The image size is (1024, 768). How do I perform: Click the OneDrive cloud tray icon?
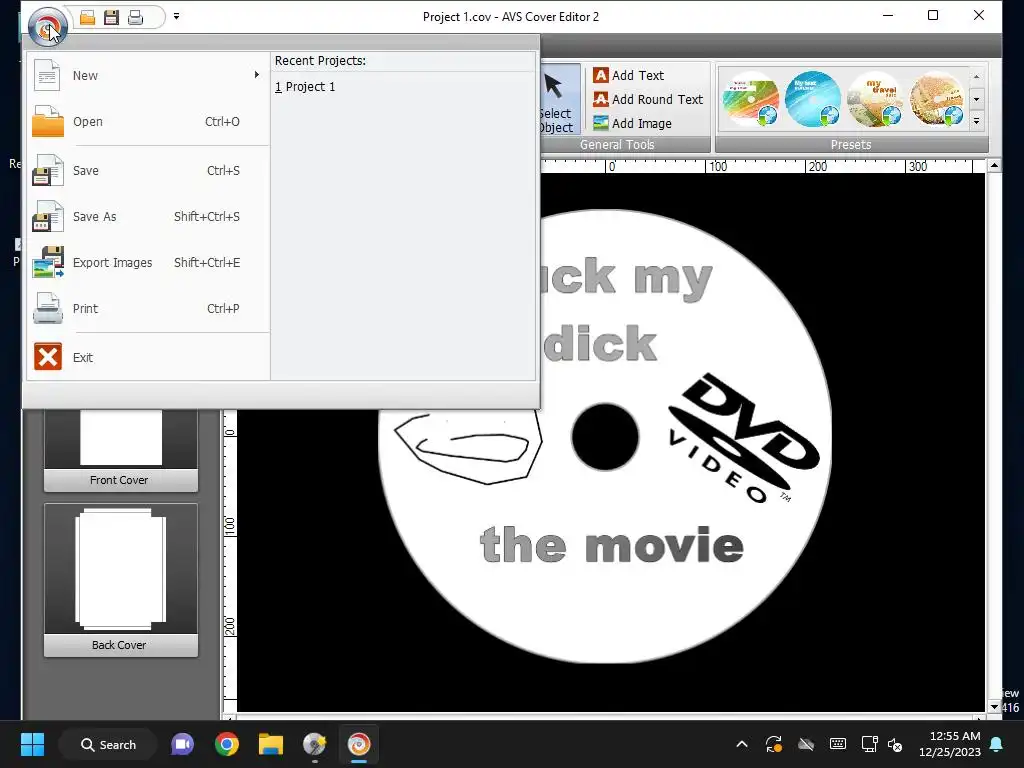pyautogui.click(x=806, y=744)
